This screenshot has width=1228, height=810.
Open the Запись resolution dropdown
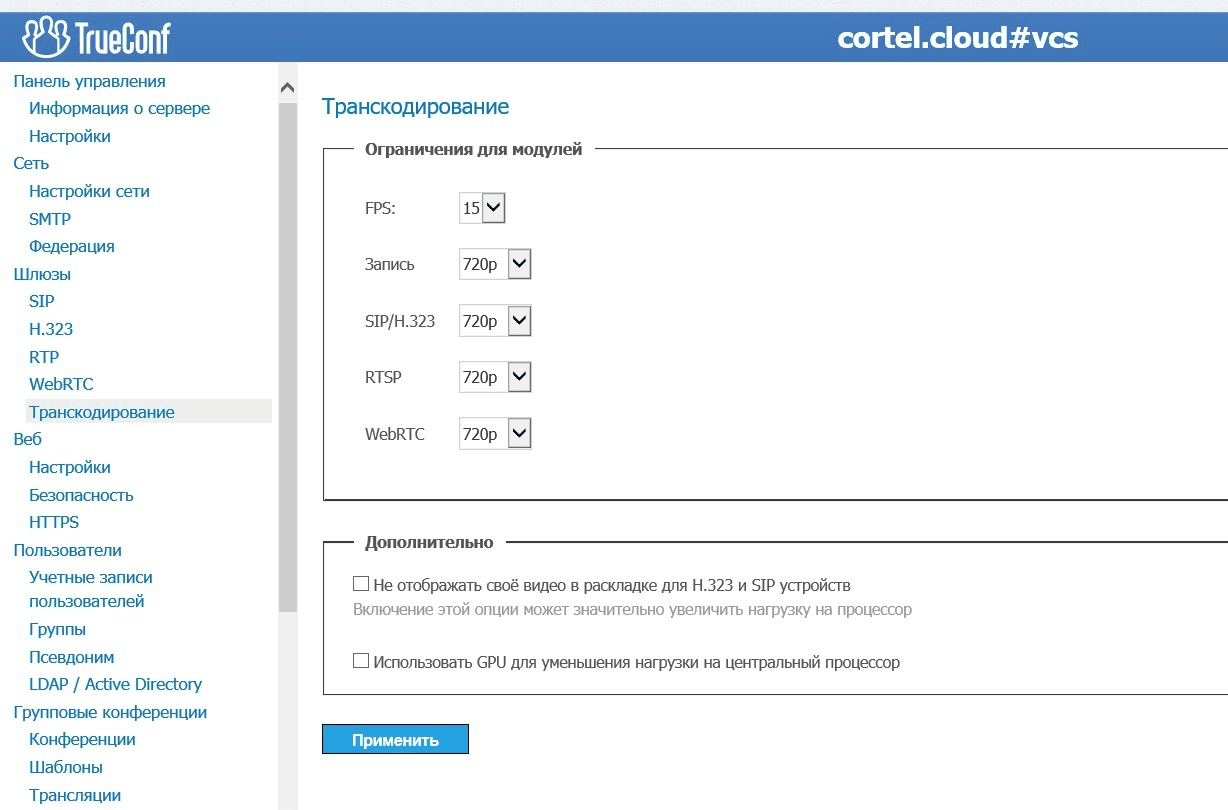[x=495, y=265]
